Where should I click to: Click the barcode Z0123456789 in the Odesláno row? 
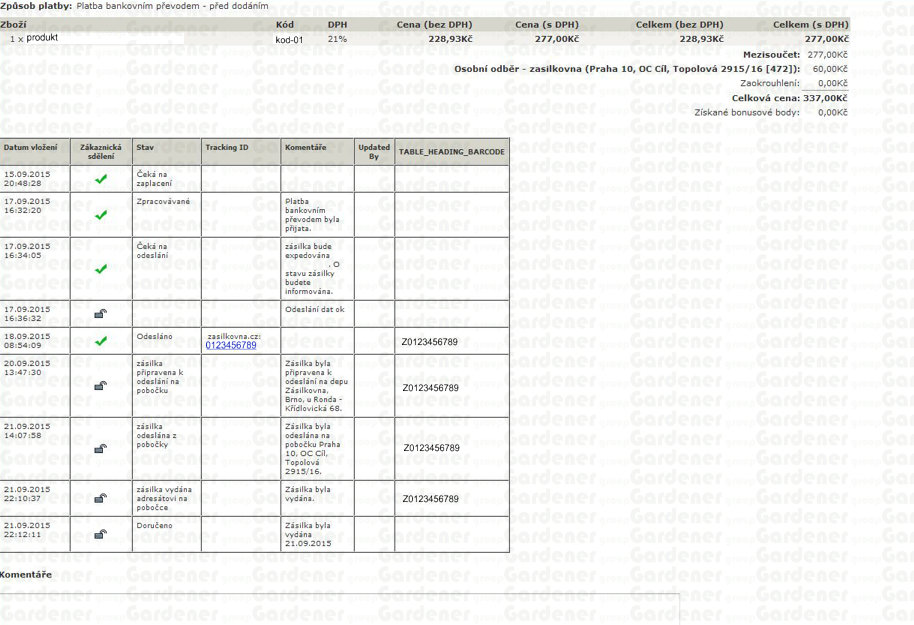tap(431, 341)
